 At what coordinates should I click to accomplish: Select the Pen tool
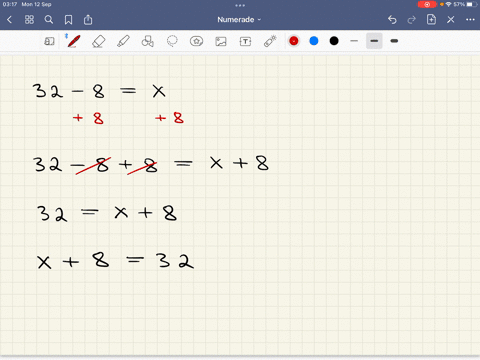tap(74, 41)
